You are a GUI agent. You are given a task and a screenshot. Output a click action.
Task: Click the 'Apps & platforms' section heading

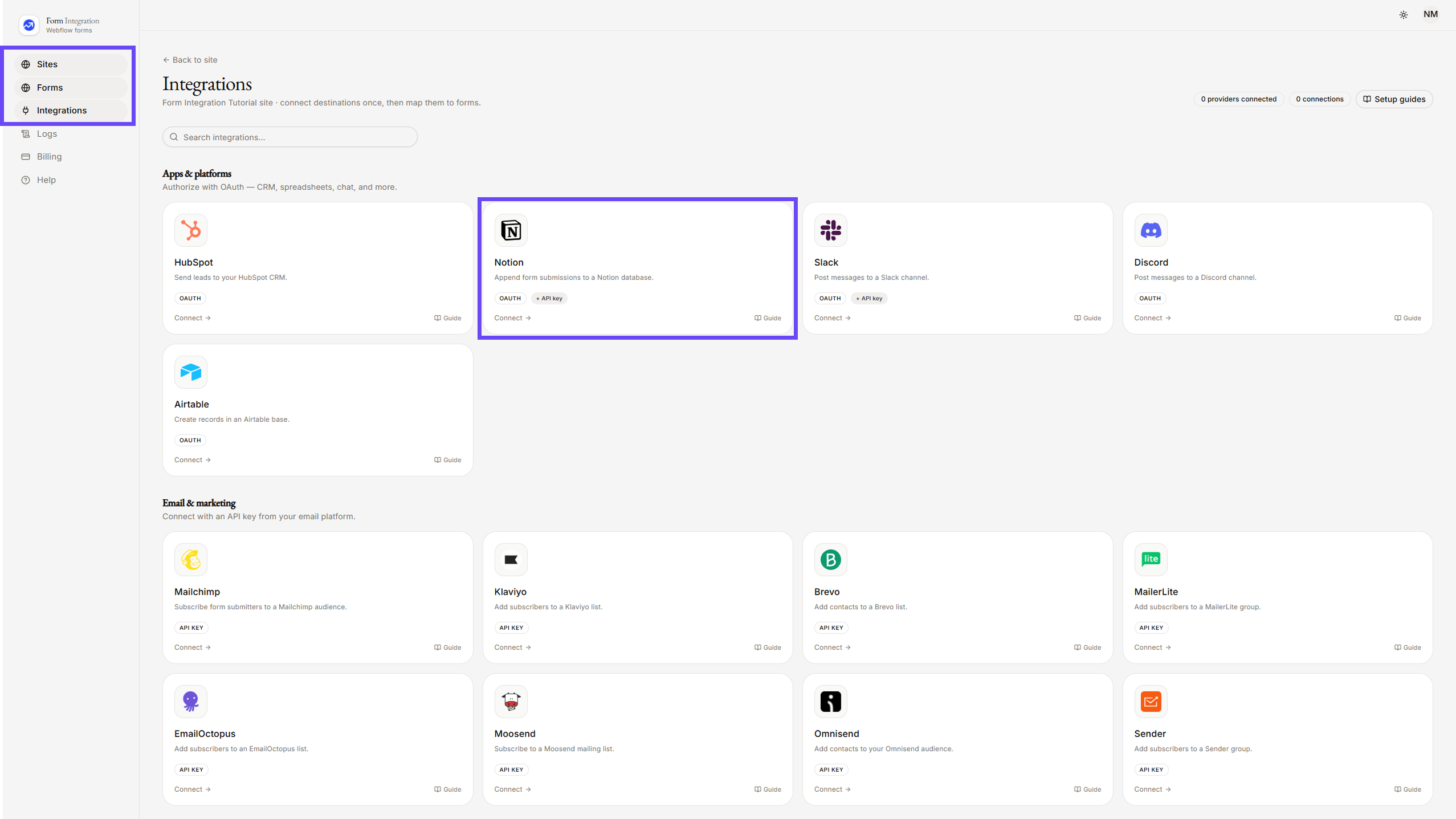[x=197, y=174]
